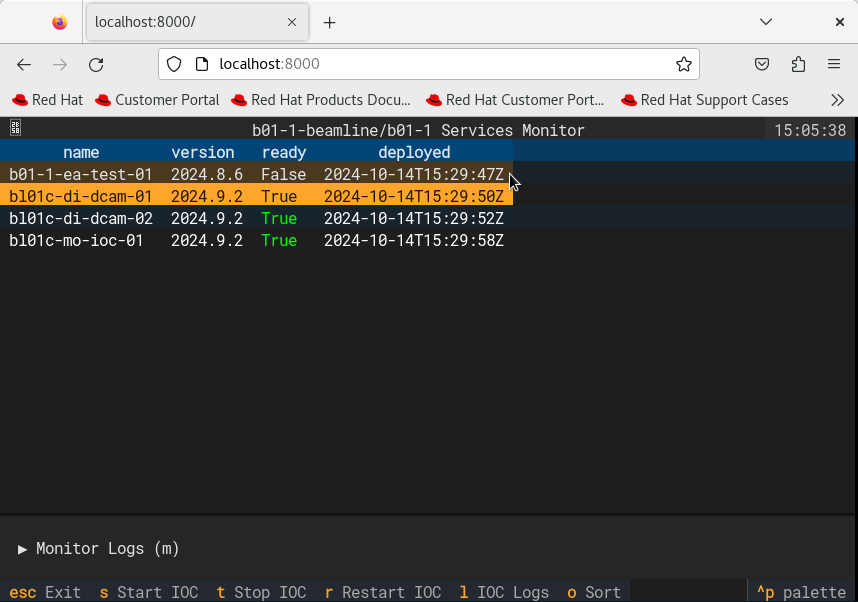The image size is (858, 602).
Task: Save page to Pocket
Action: click(x=762, y=64)
